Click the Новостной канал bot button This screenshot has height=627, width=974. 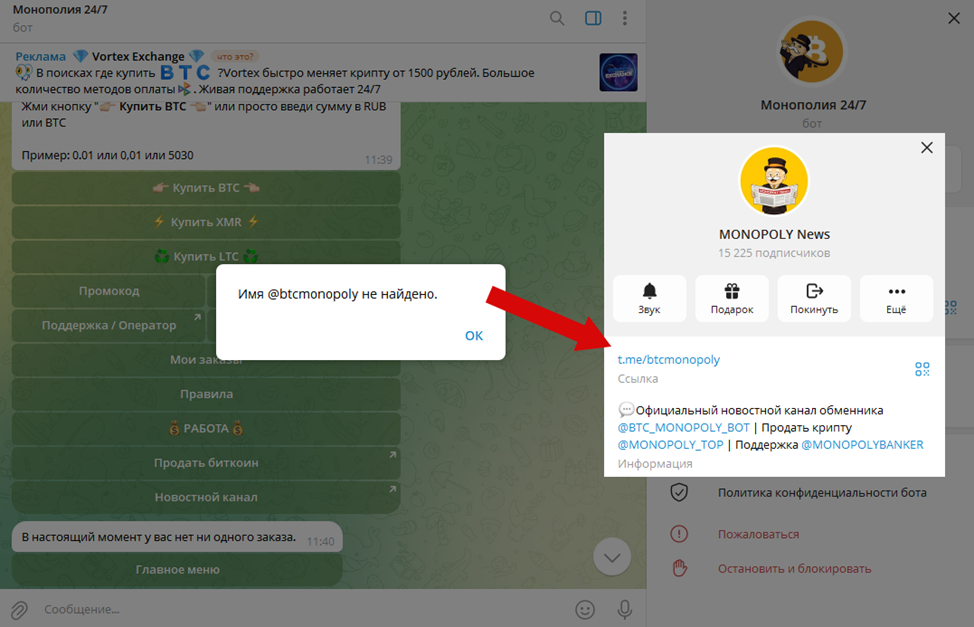[x=206, y=497]
